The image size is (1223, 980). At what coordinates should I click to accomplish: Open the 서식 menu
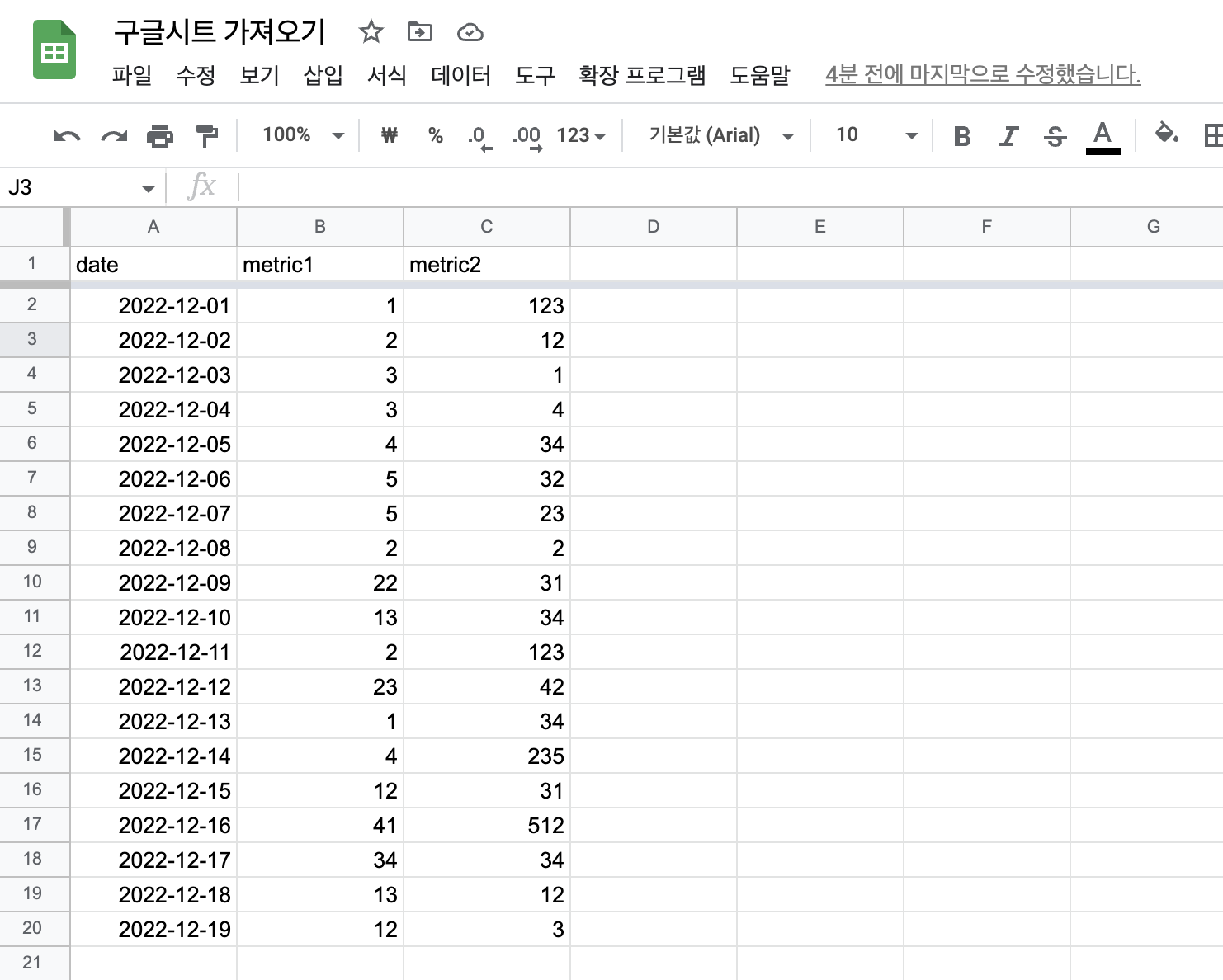click(386, 76)
